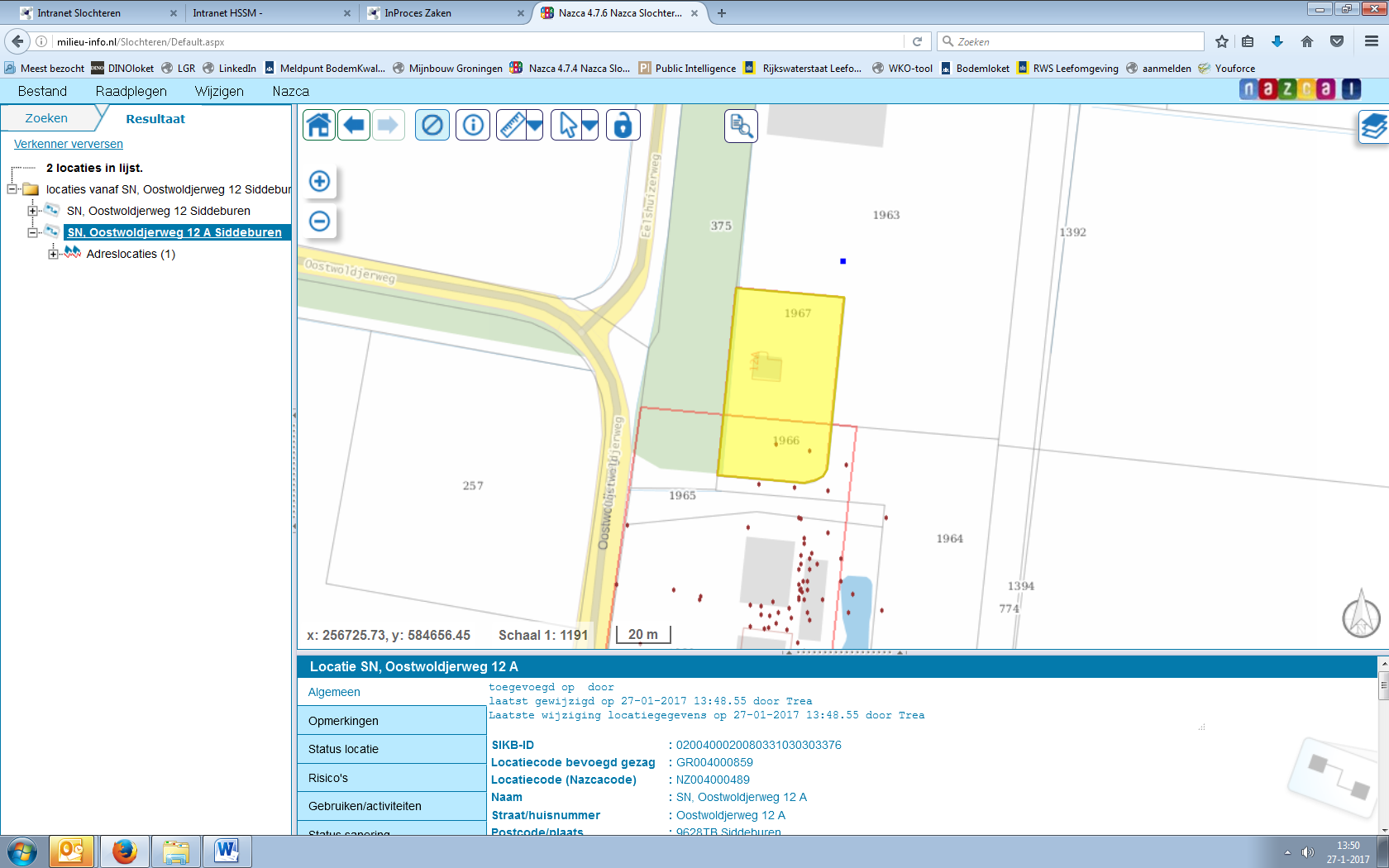Zoom out with the minus button
This screenshot has height=868, width=1389.
(320, 221)
